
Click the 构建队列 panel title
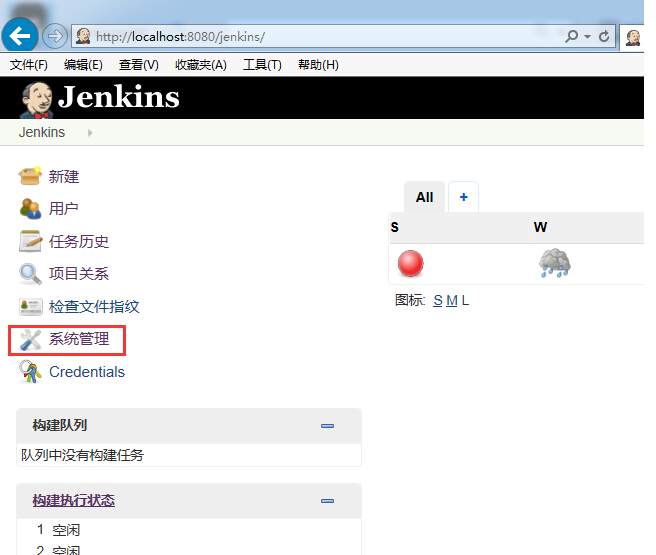click(x=60, y=425)
